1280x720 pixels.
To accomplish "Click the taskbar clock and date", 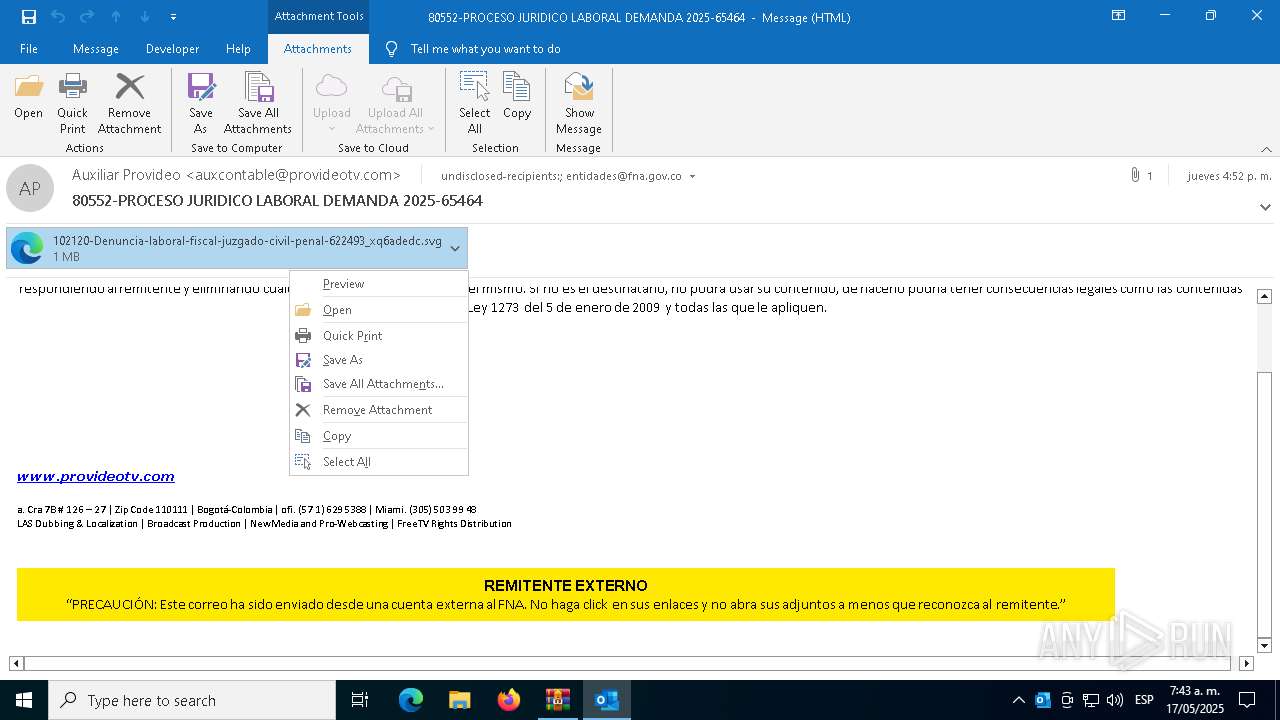I will [1196, 700].
